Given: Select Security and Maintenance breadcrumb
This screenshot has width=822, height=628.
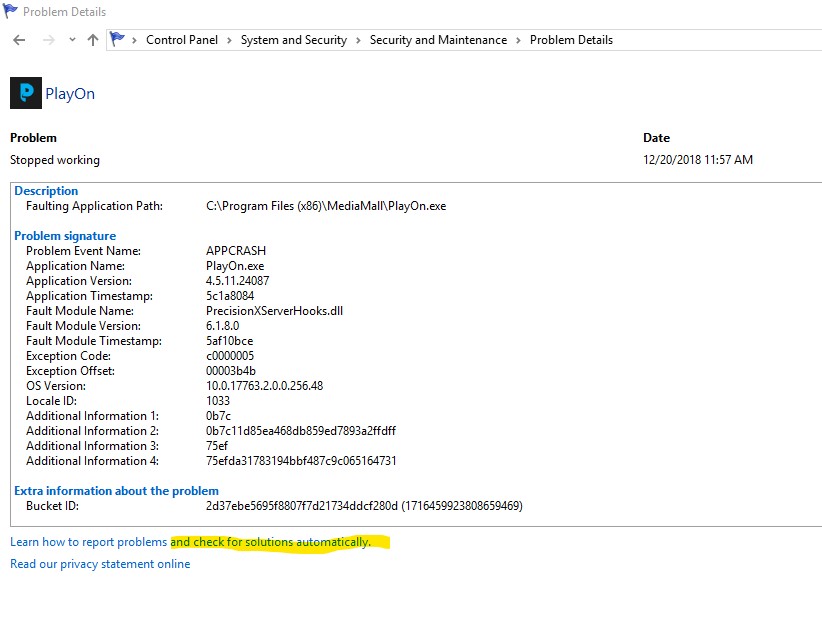Looking at the screenshot, I should pos(438,40).
